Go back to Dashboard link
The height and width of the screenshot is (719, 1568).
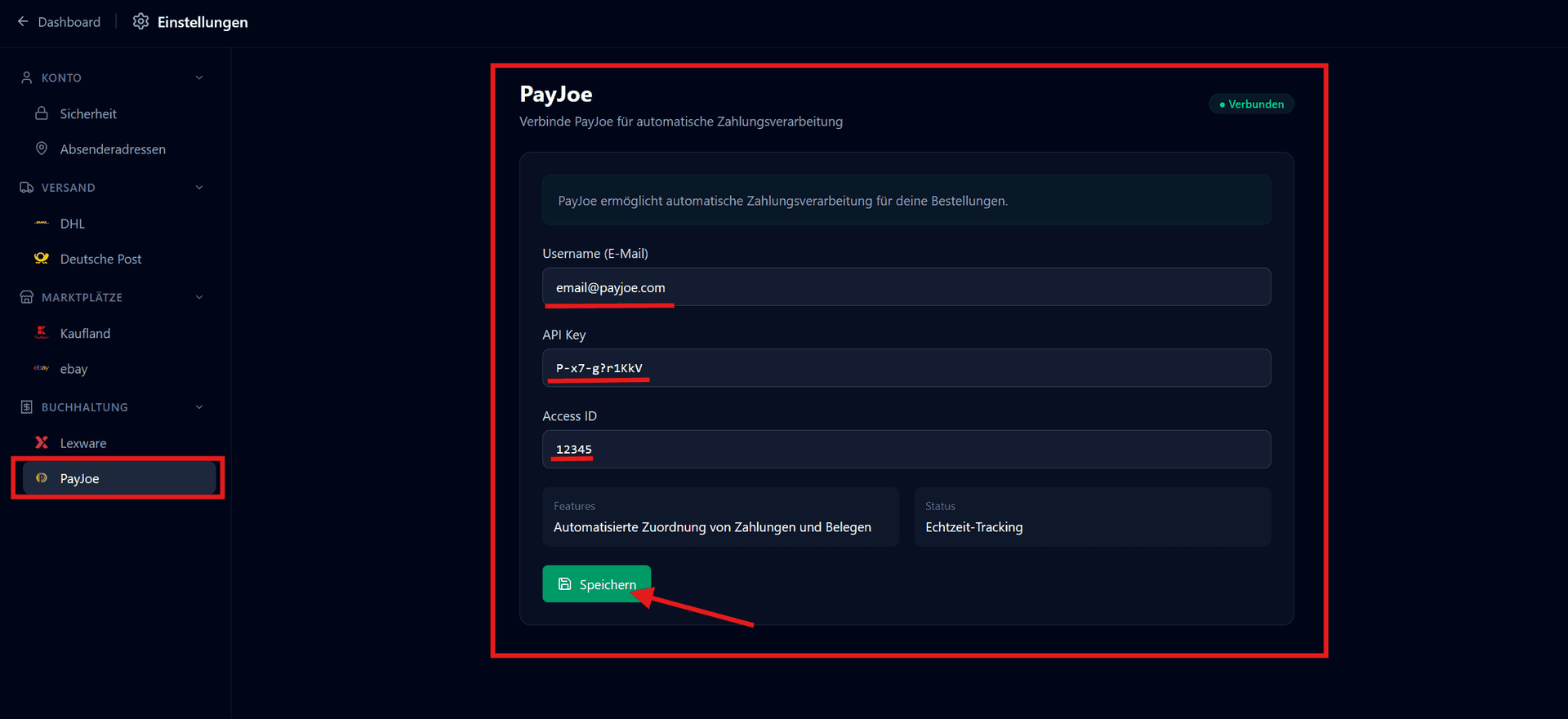[69, 22]
